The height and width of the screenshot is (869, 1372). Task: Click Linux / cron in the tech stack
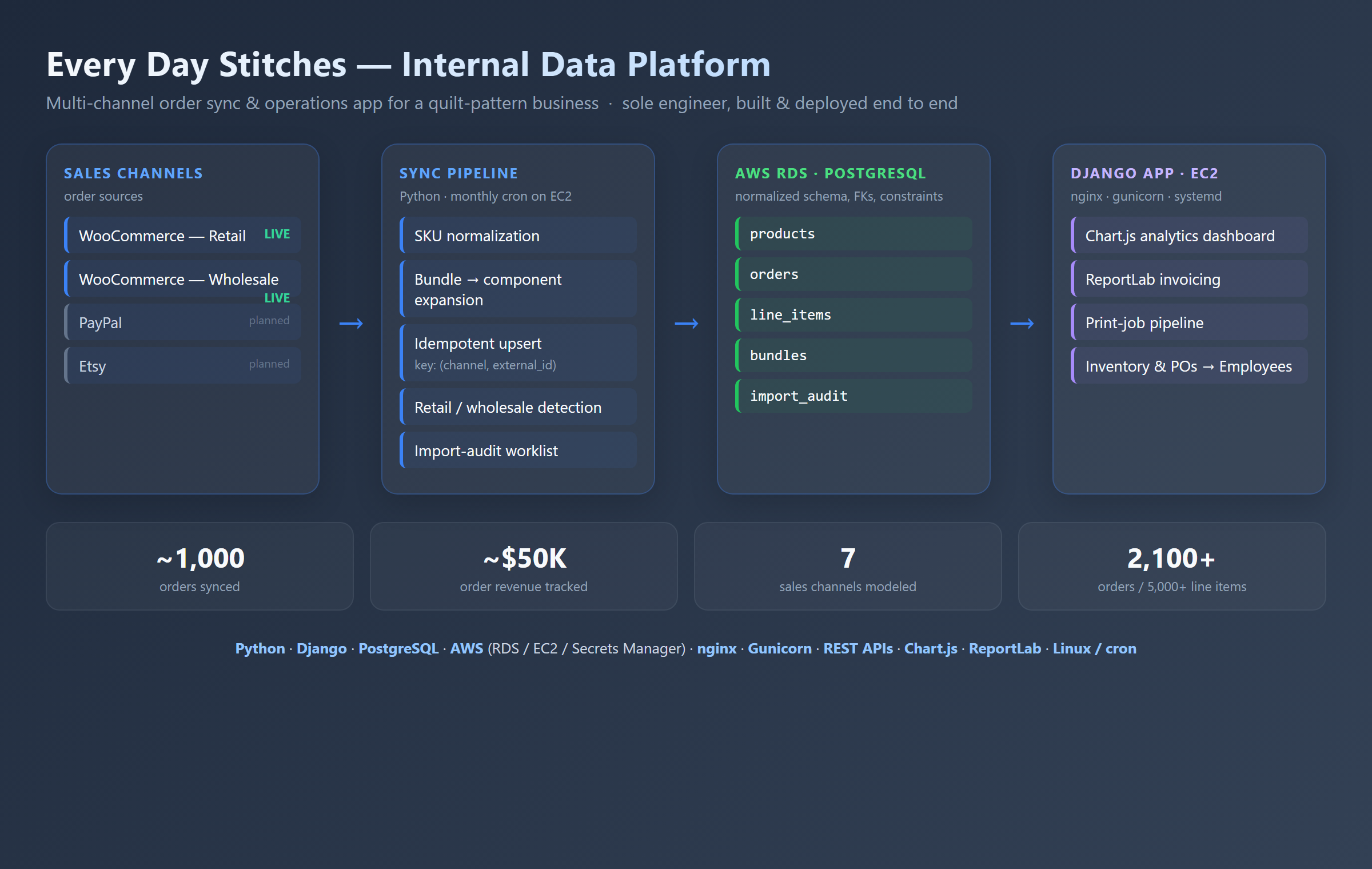click(1095, 648)
